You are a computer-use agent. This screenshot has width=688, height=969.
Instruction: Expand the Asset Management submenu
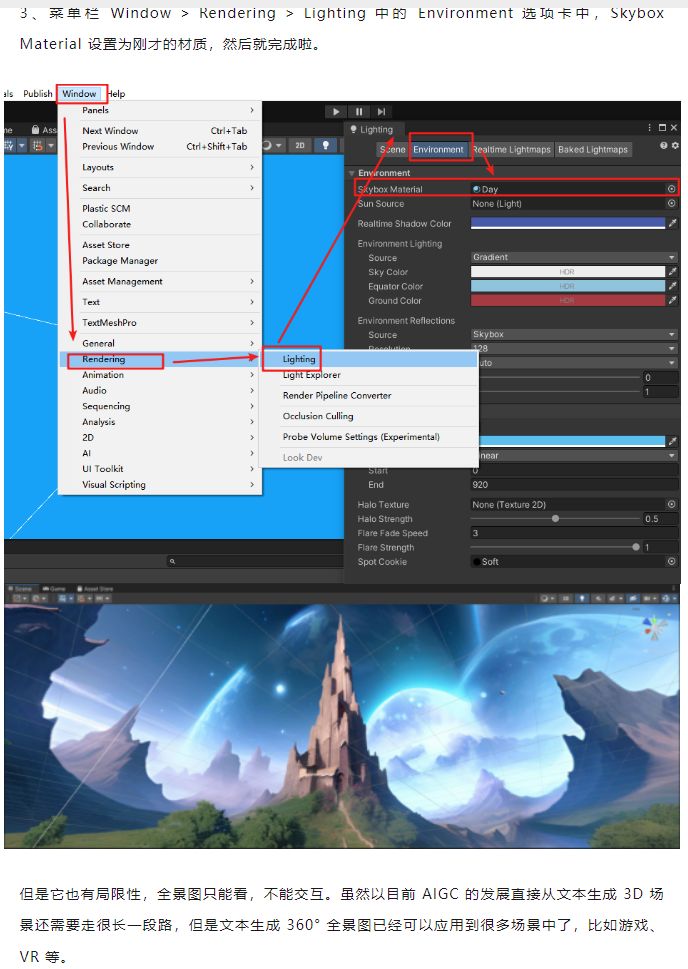click(x=160, y=281)
